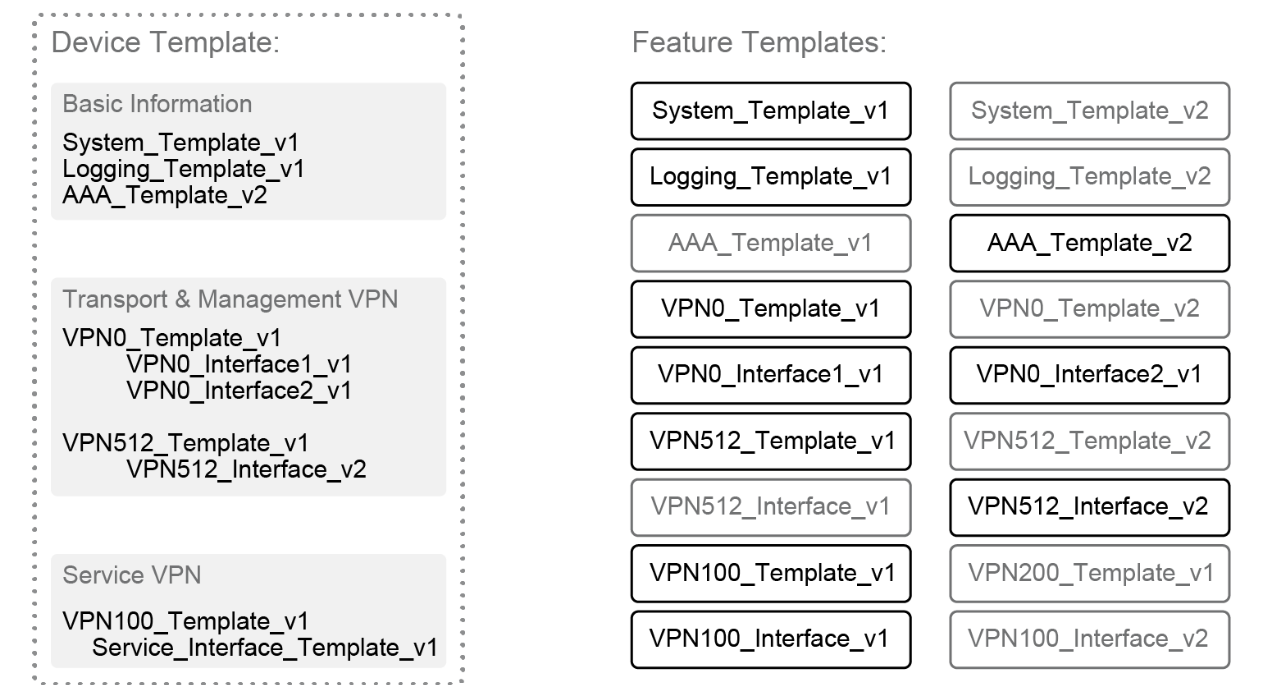Click Service_Interface_Template_v1 in Service VPN section
The width and height of the screenshot is (1263, 685).
pyautogui.click(x=264, y=647)
